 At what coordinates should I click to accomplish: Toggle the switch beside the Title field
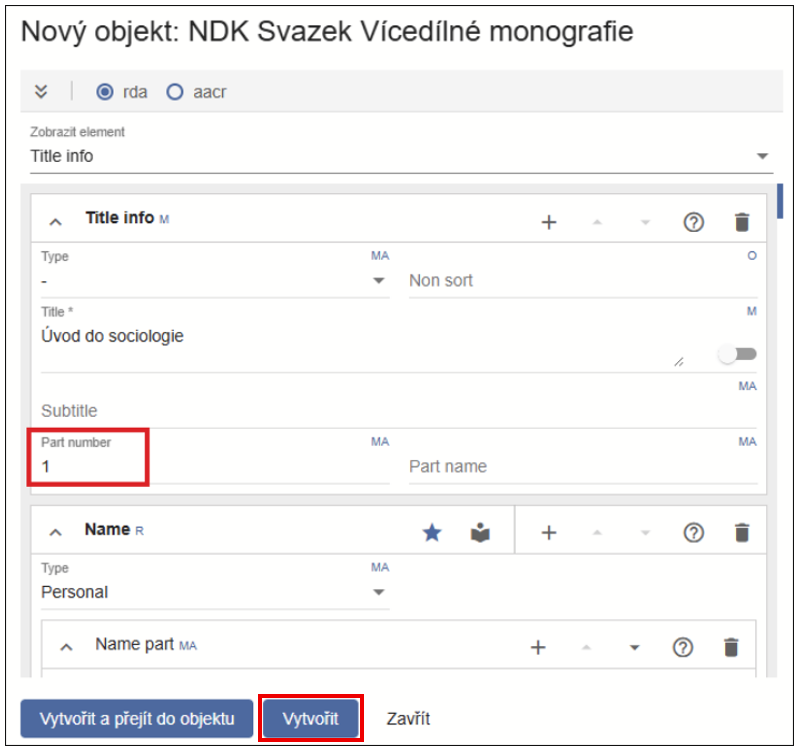737,354
